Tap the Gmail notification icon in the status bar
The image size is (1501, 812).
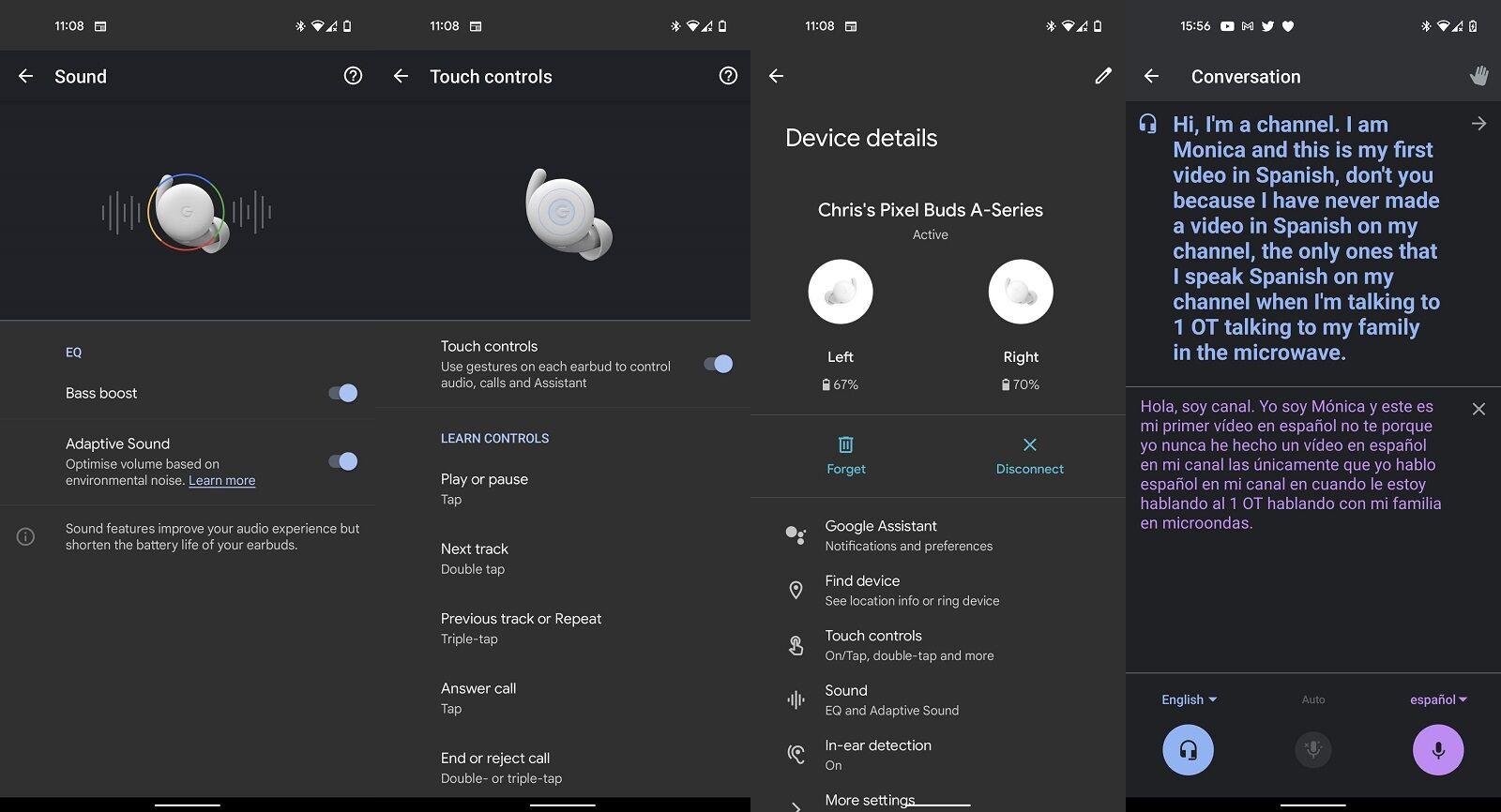click(x=1248, y=26)
